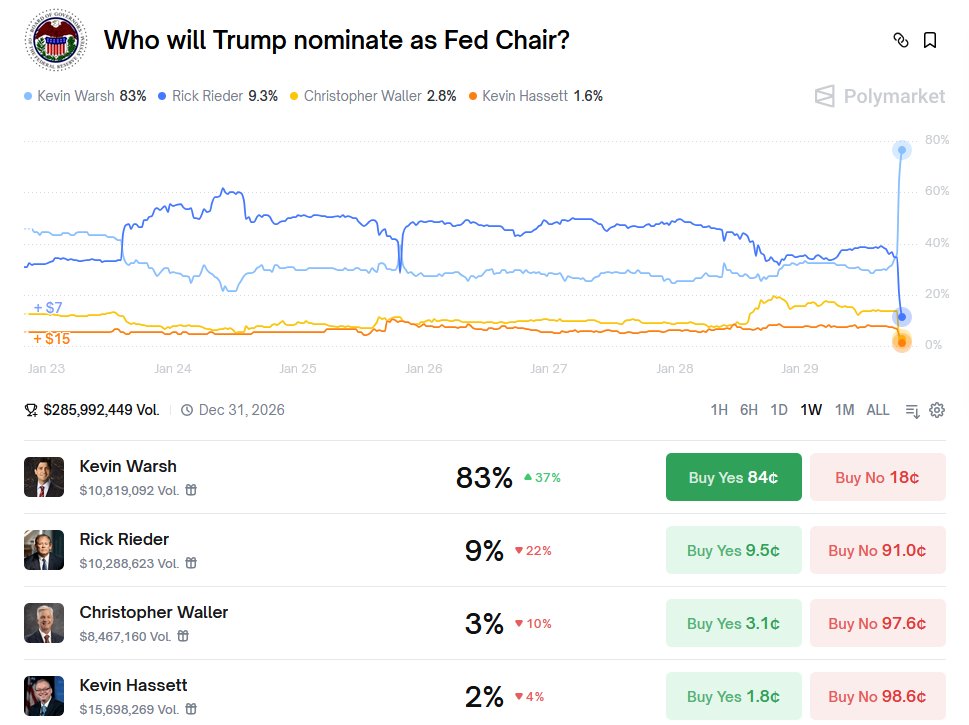Show the ALL time chart range
969x725 pixels.
[x=878, y=410]
